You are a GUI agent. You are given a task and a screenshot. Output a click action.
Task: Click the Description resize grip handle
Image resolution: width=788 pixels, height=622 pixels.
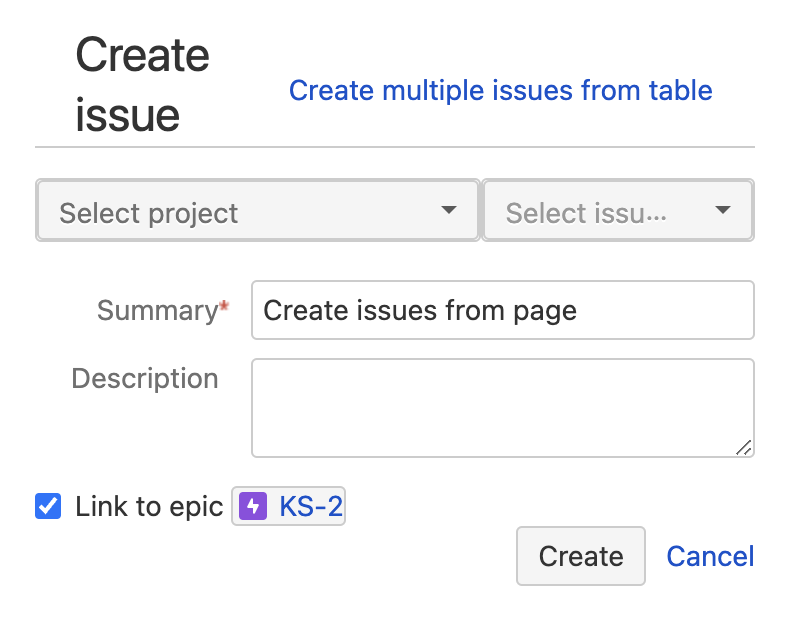[x=743, y=447]
